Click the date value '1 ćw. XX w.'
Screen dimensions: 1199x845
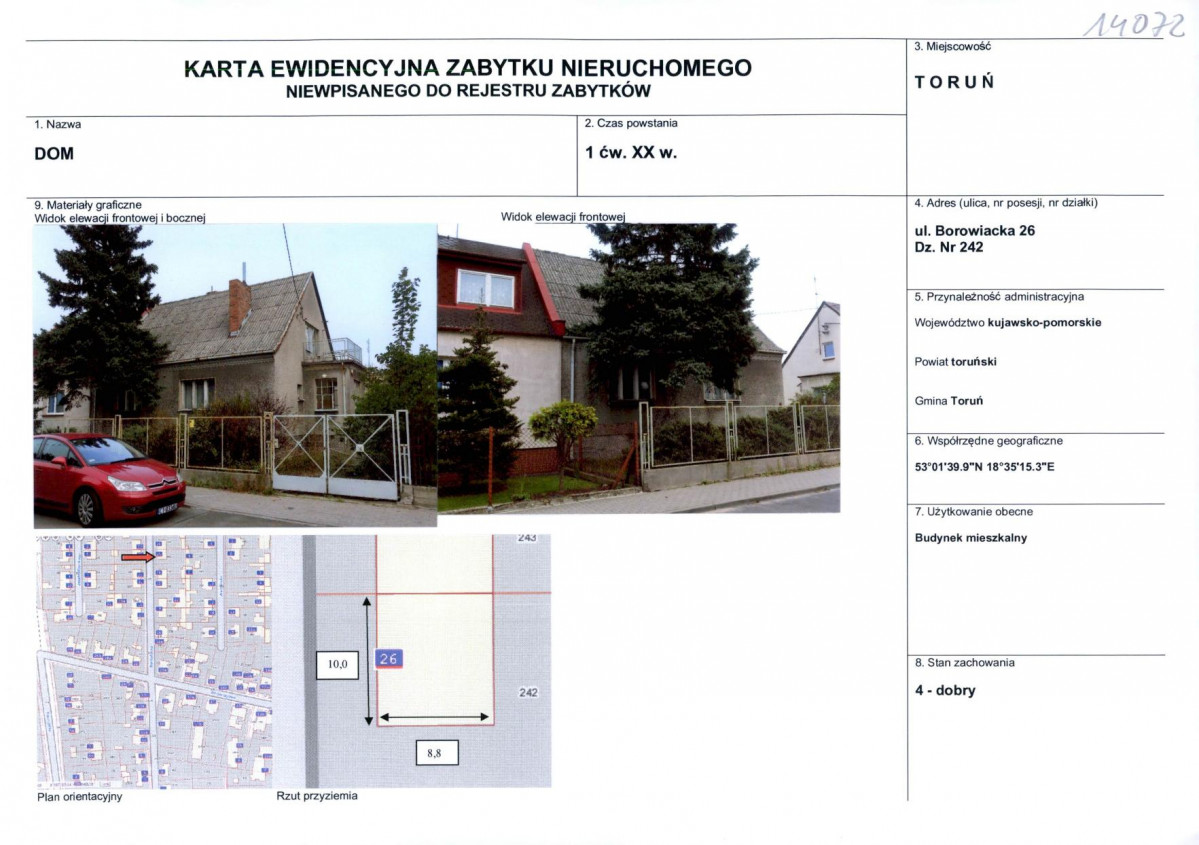pos(631,152)
